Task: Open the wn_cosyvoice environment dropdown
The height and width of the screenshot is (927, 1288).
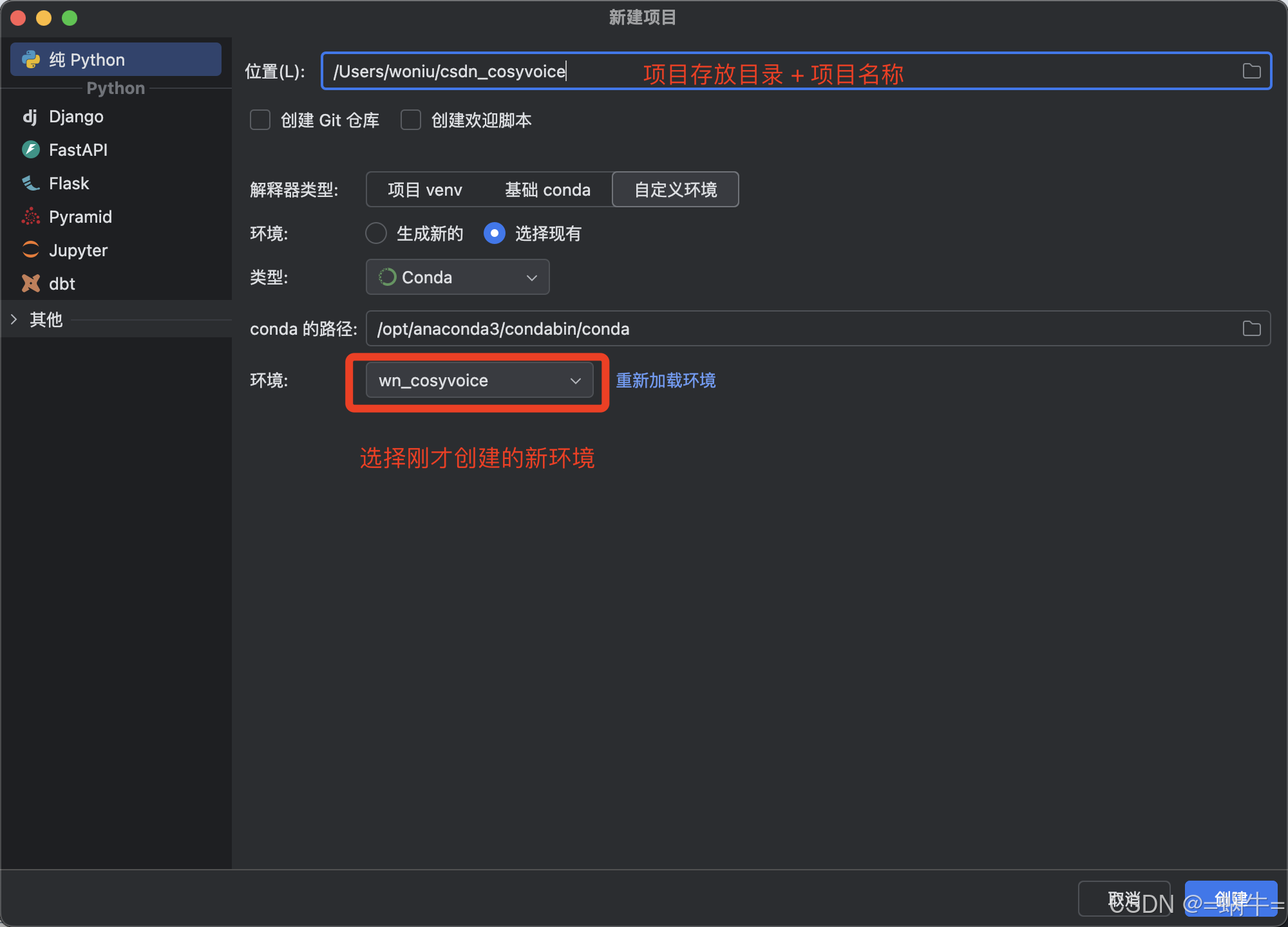Action: coord(479,380)
